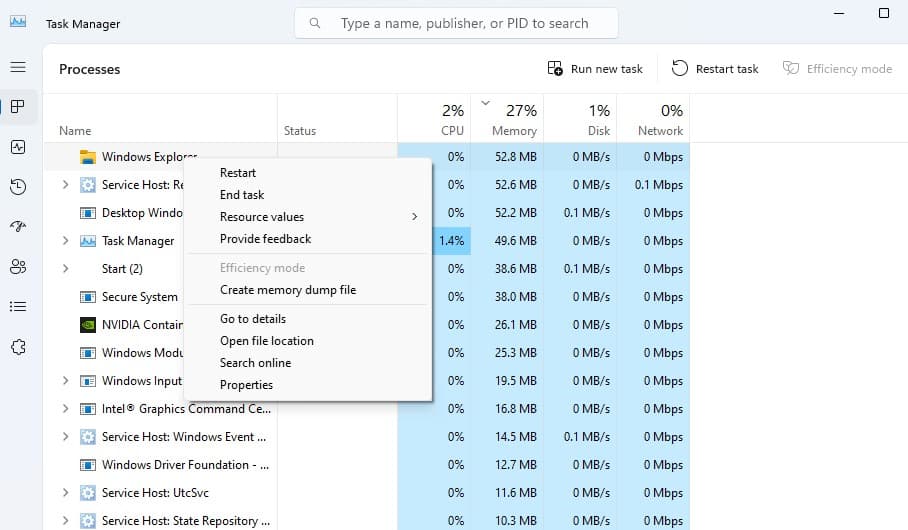The image size is (908, 530).
Task: Sort by the Memory column header
Action: coord(514,119)
